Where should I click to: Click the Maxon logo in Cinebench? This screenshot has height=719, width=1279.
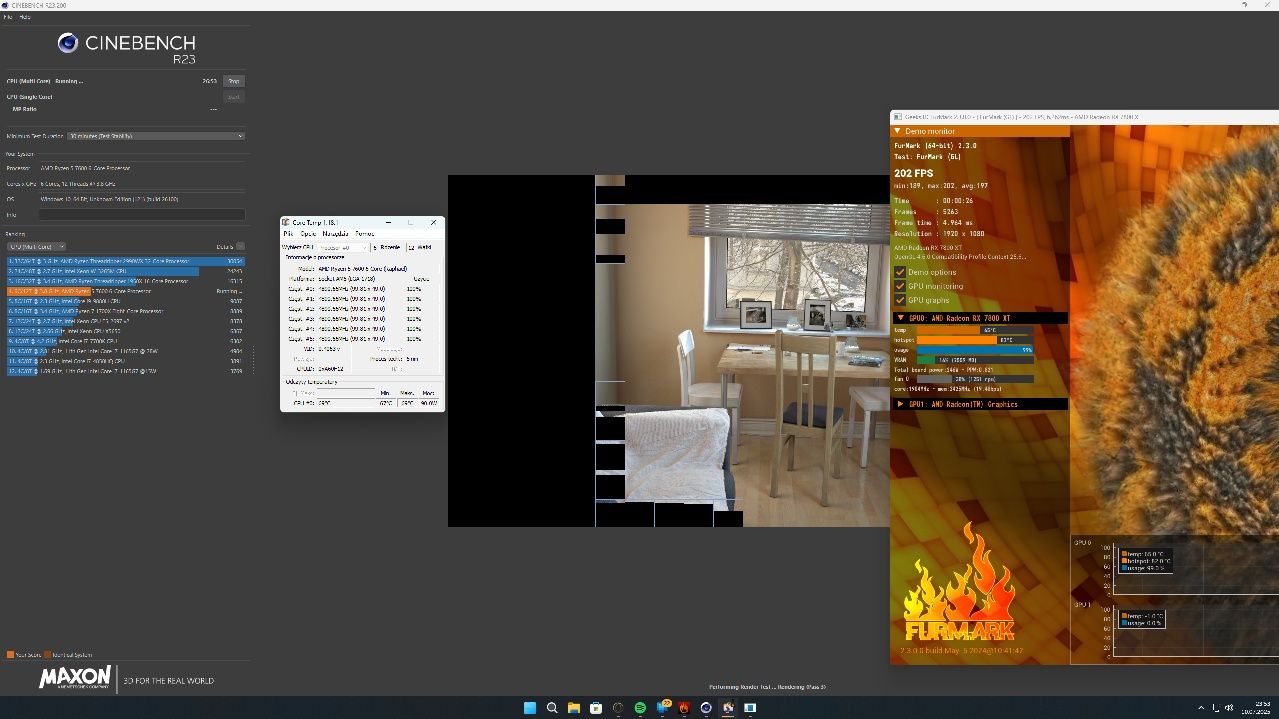point(75,678)
